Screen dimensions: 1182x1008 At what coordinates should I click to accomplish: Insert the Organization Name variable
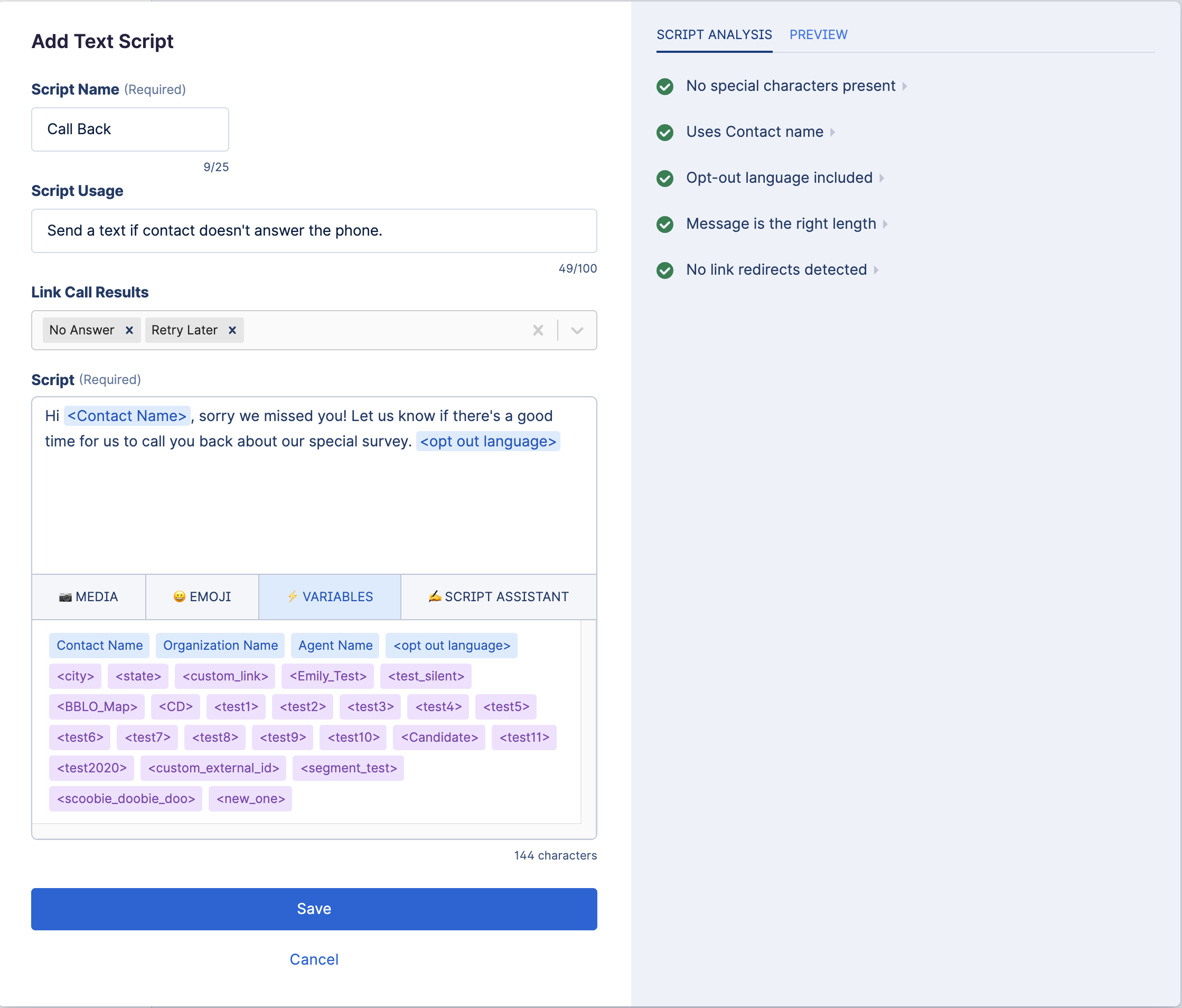(x=220, y=646)
